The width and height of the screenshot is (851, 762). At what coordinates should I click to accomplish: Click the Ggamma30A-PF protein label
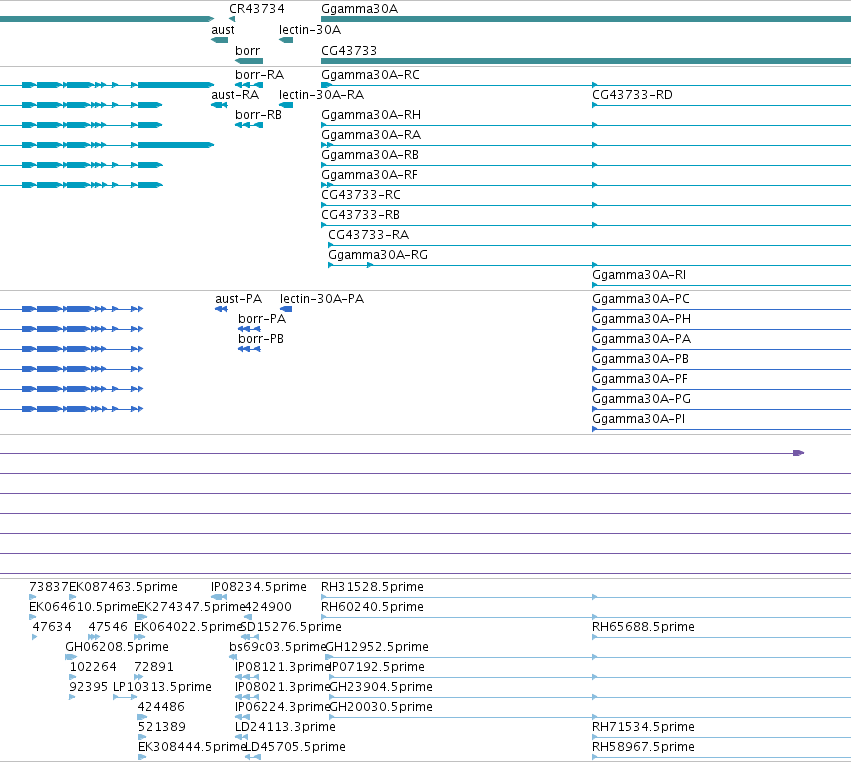point(640,379)
